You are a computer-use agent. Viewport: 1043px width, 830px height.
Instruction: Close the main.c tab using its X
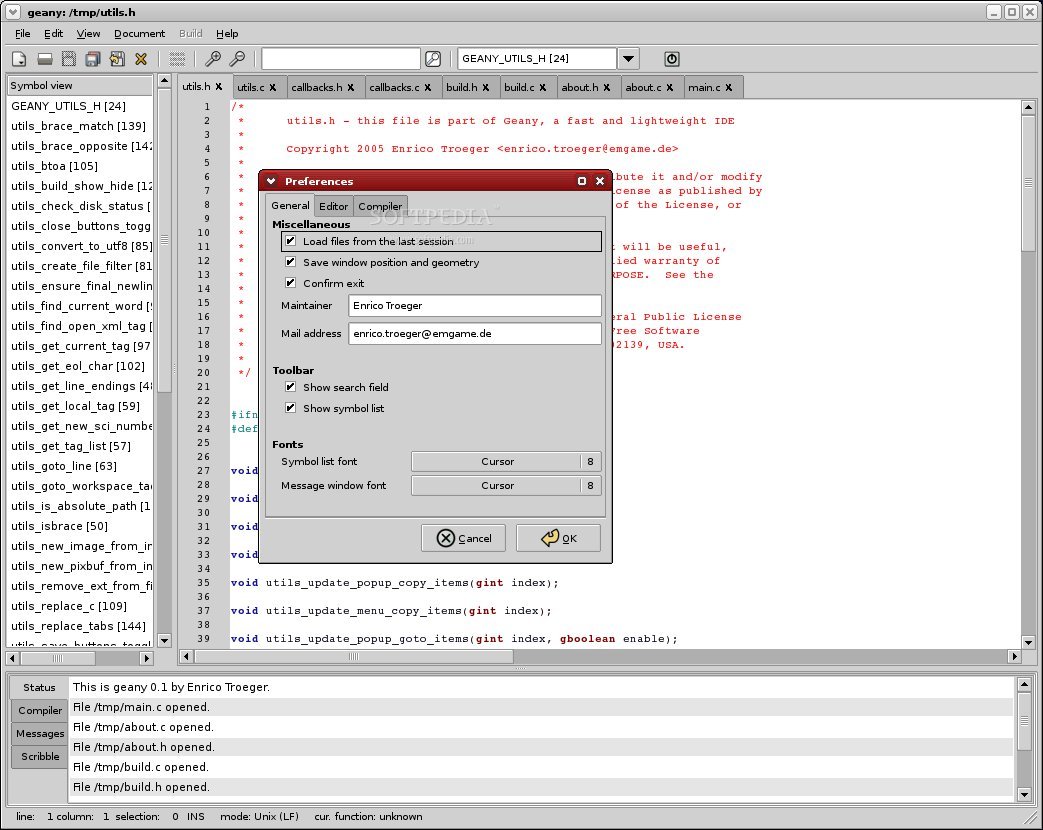coord(729,87)
